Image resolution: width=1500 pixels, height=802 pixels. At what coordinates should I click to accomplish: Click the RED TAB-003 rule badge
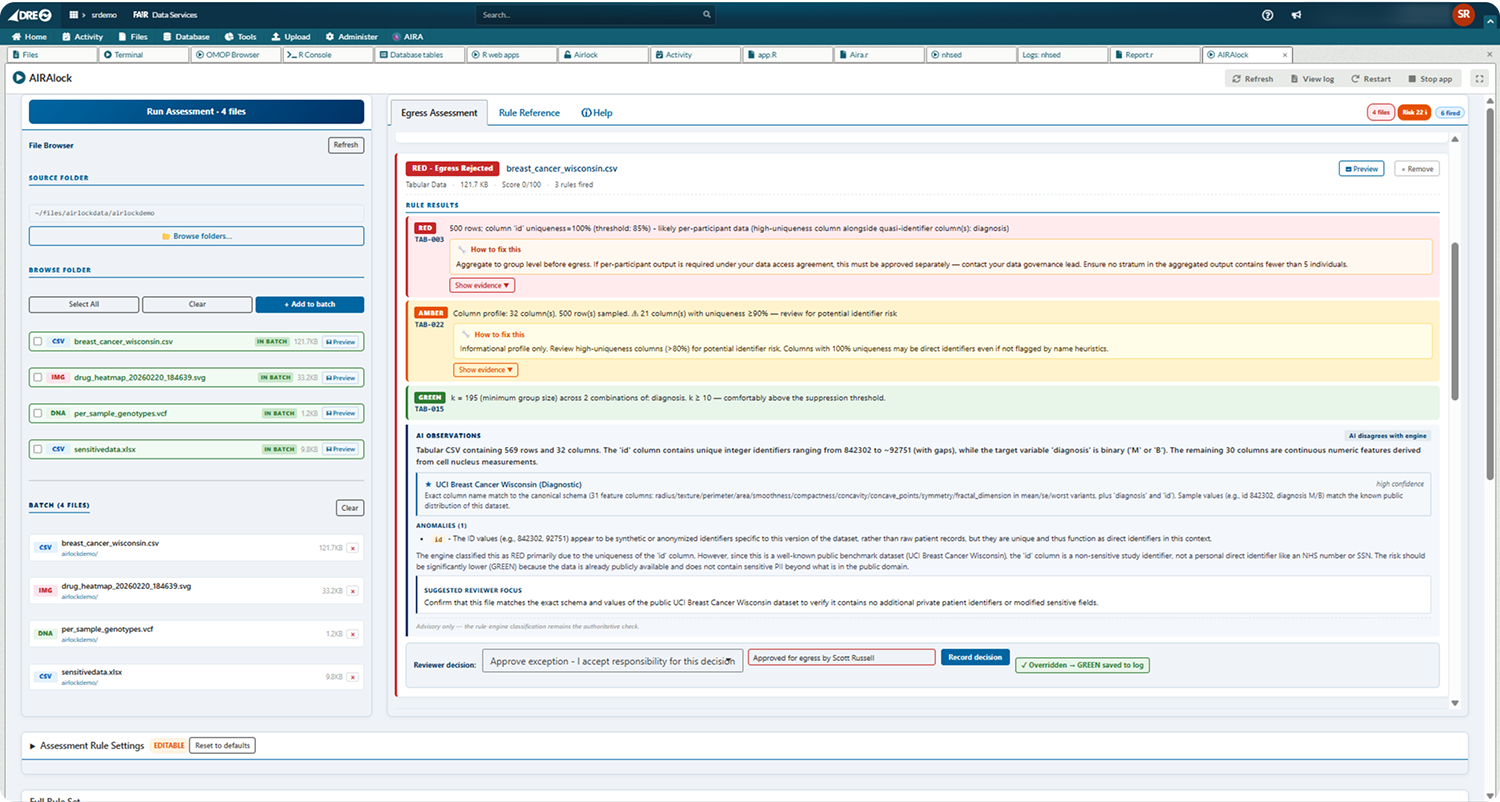(425, 228)
